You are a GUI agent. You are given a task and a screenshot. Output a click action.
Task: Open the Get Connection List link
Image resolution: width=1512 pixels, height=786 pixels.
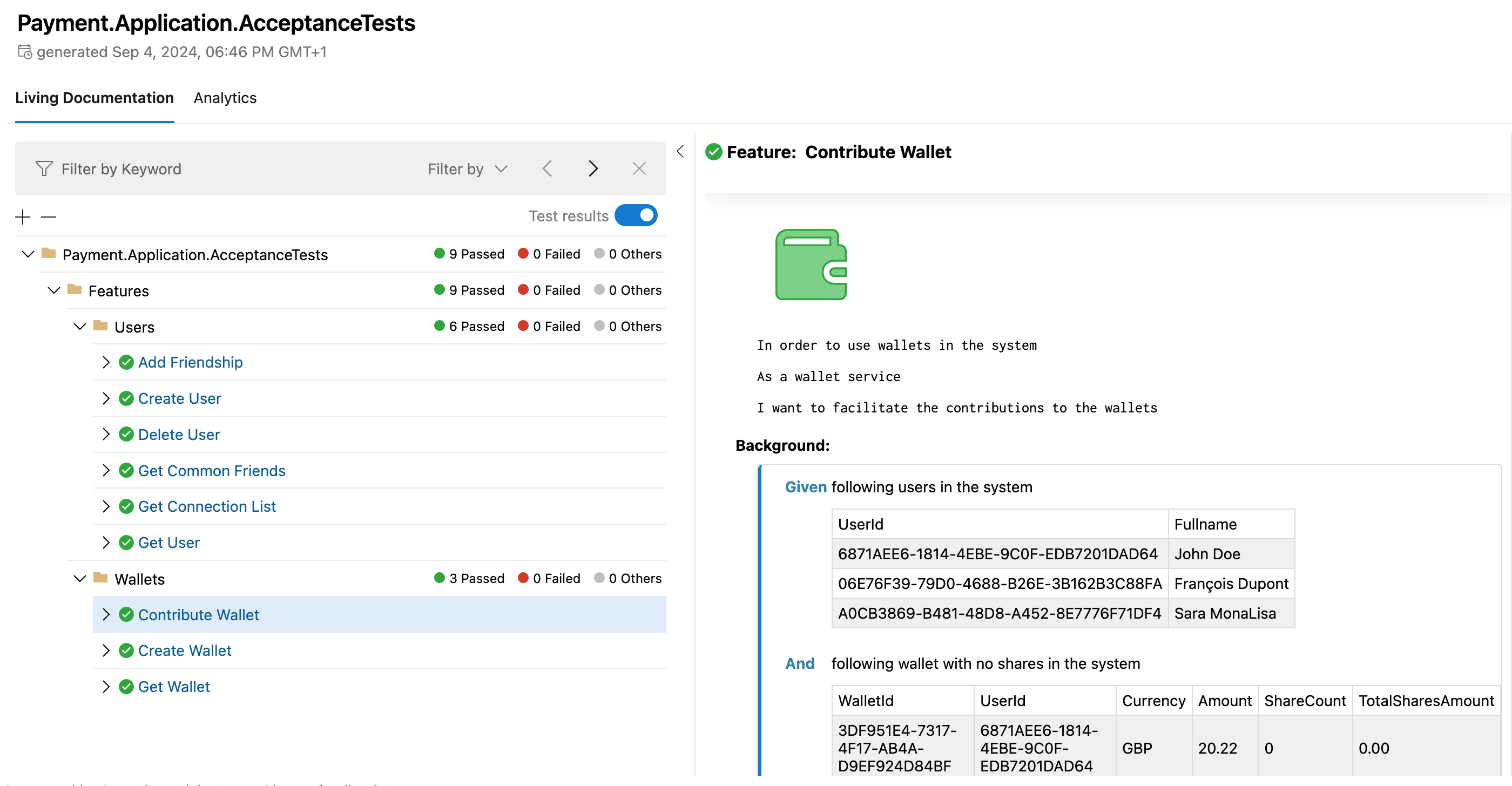[207, 507]
